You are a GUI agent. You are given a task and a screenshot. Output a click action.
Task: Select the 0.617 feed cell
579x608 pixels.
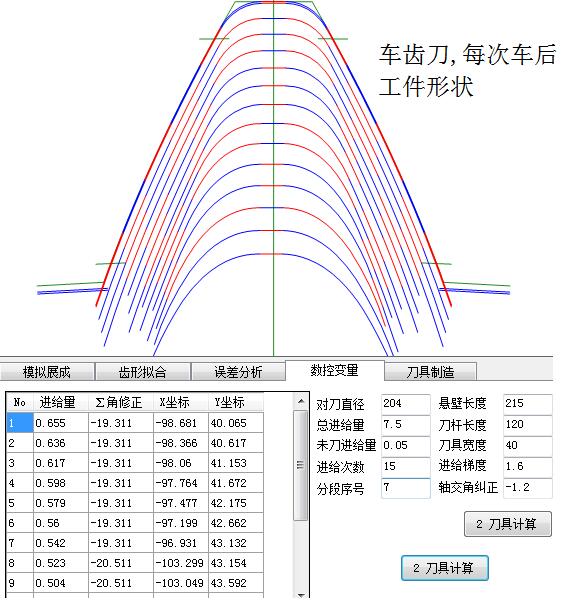pyautogui.click(x=61, y=463)
